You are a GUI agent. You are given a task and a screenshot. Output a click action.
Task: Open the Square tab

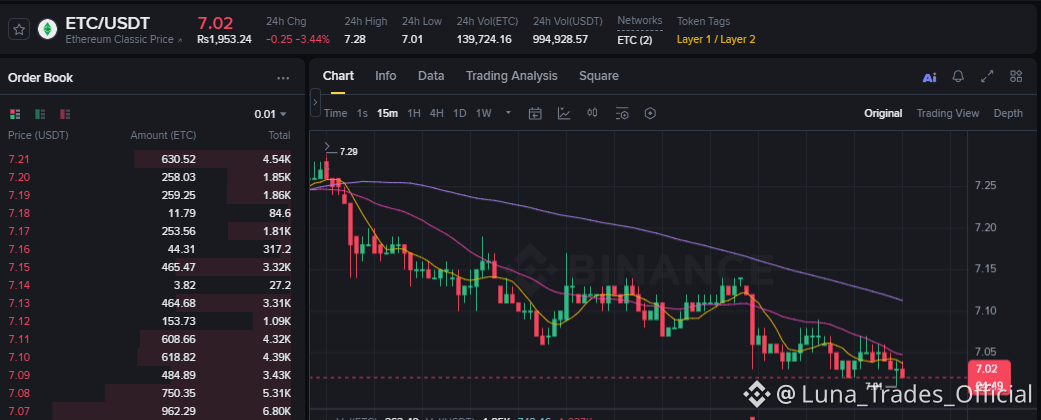click(599, 76)
